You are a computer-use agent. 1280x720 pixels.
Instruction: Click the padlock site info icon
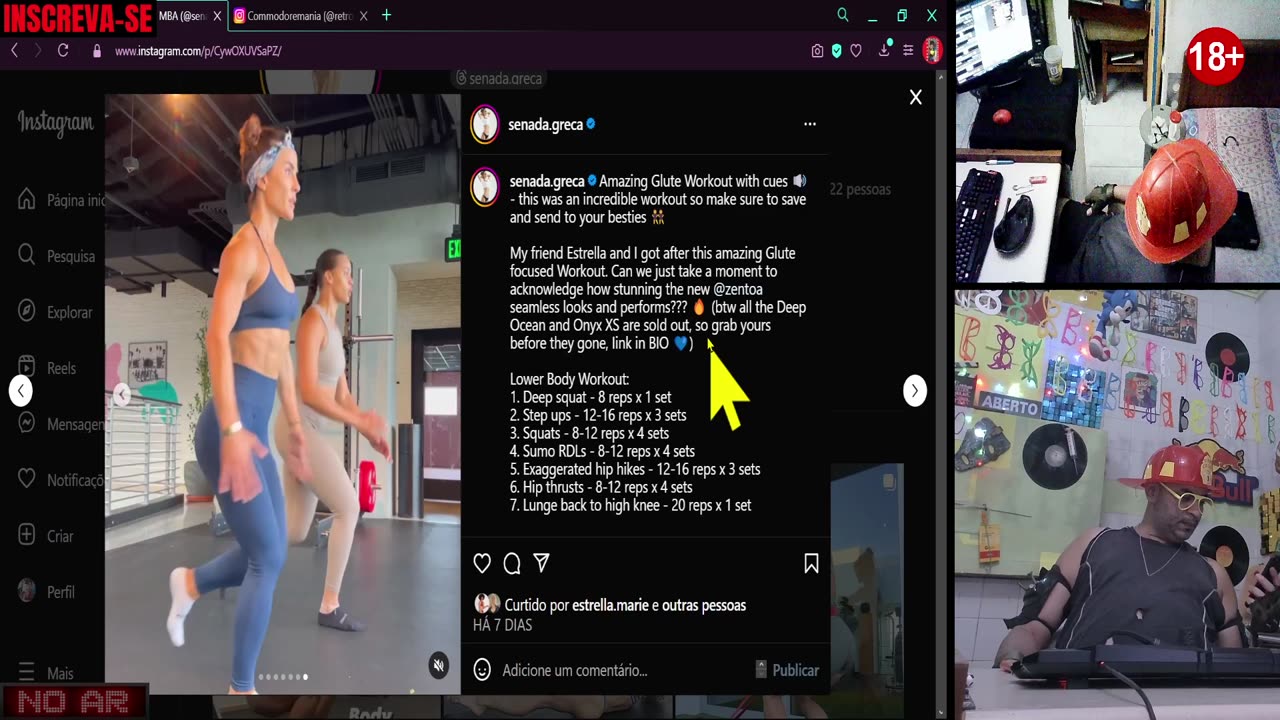(97, 51)
